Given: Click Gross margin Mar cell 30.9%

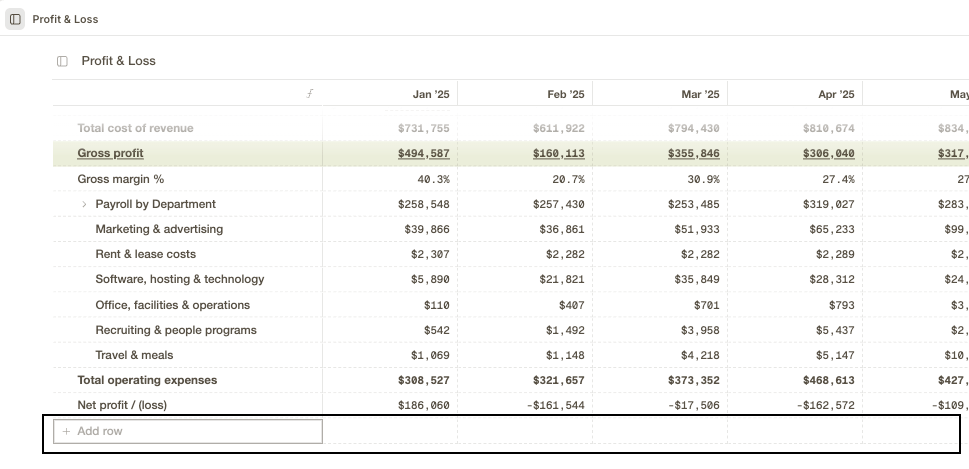Looking at the screenshot, I should coord(703,179).
